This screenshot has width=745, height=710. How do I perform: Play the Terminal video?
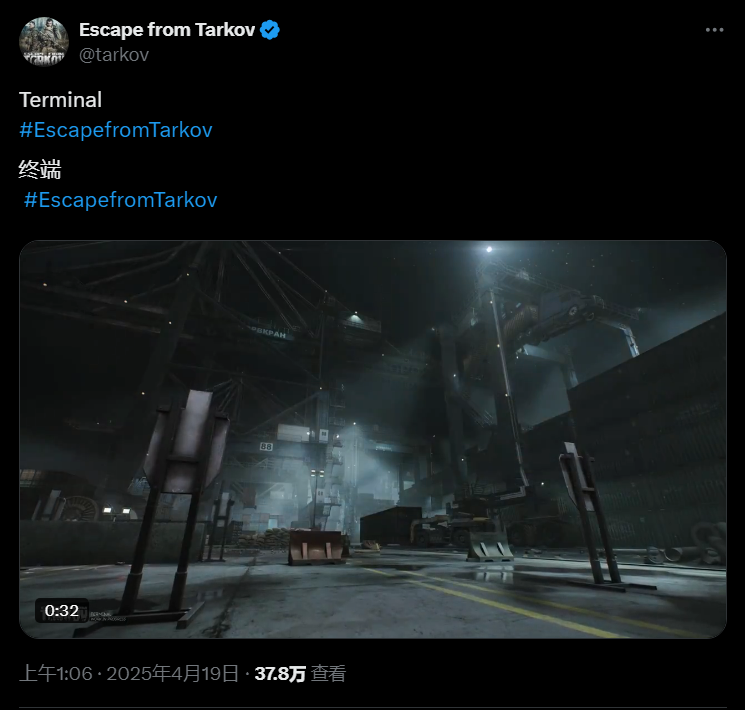(x=372, y=438)
